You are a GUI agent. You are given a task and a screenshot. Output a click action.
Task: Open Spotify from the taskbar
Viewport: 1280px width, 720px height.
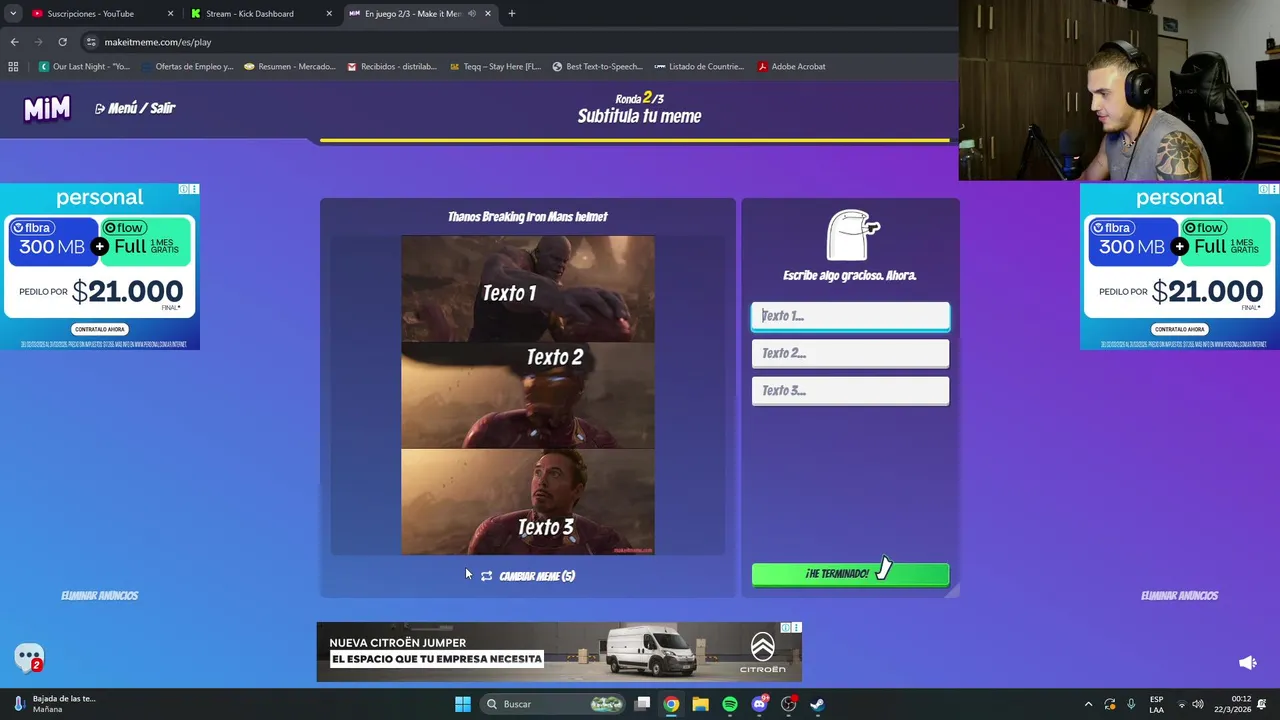[730, 704]
